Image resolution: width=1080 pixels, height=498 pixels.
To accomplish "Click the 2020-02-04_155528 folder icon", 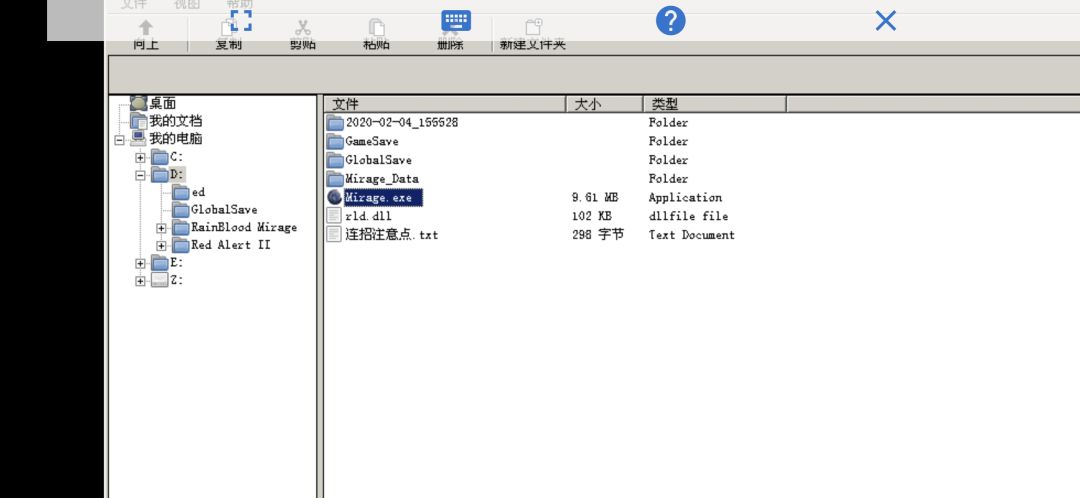I will (x=335, y=123).
